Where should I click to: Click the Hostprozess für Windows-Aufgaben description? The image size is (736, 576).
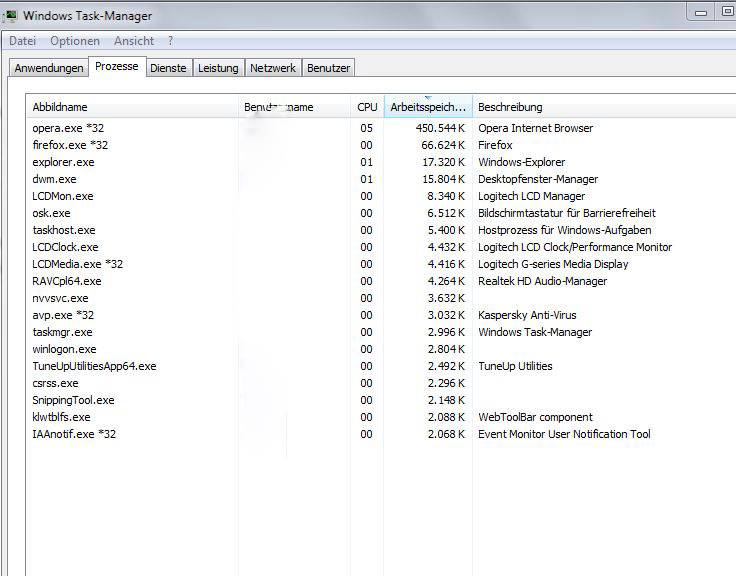565,230
